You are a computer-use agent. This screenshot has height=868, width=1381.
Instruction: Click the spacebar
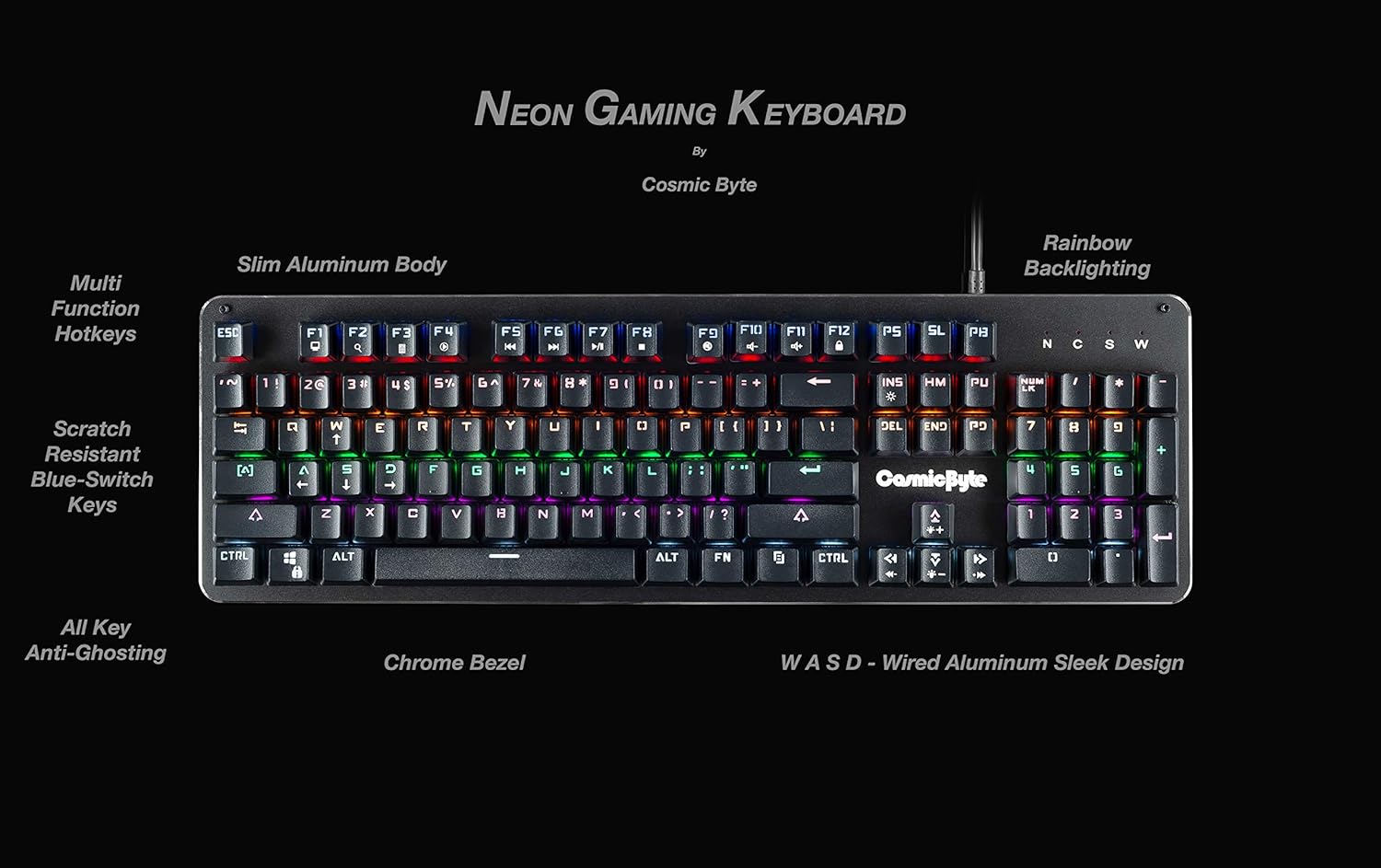coord(505,564)
